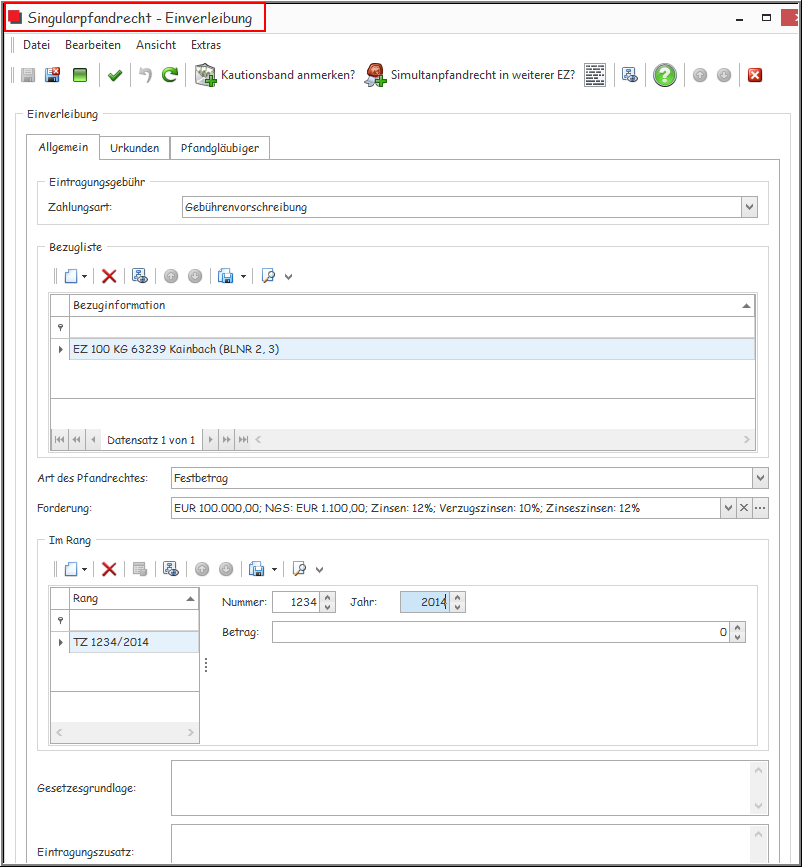
Task: Open the Bearbeiten menu
Action: coord(93,45)
